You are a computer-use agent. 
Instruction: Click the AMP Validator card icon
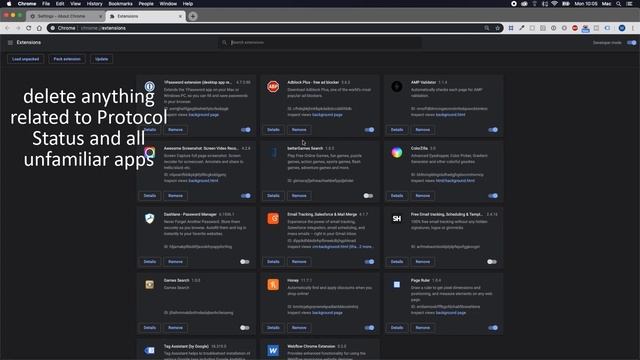click(397, 87)
